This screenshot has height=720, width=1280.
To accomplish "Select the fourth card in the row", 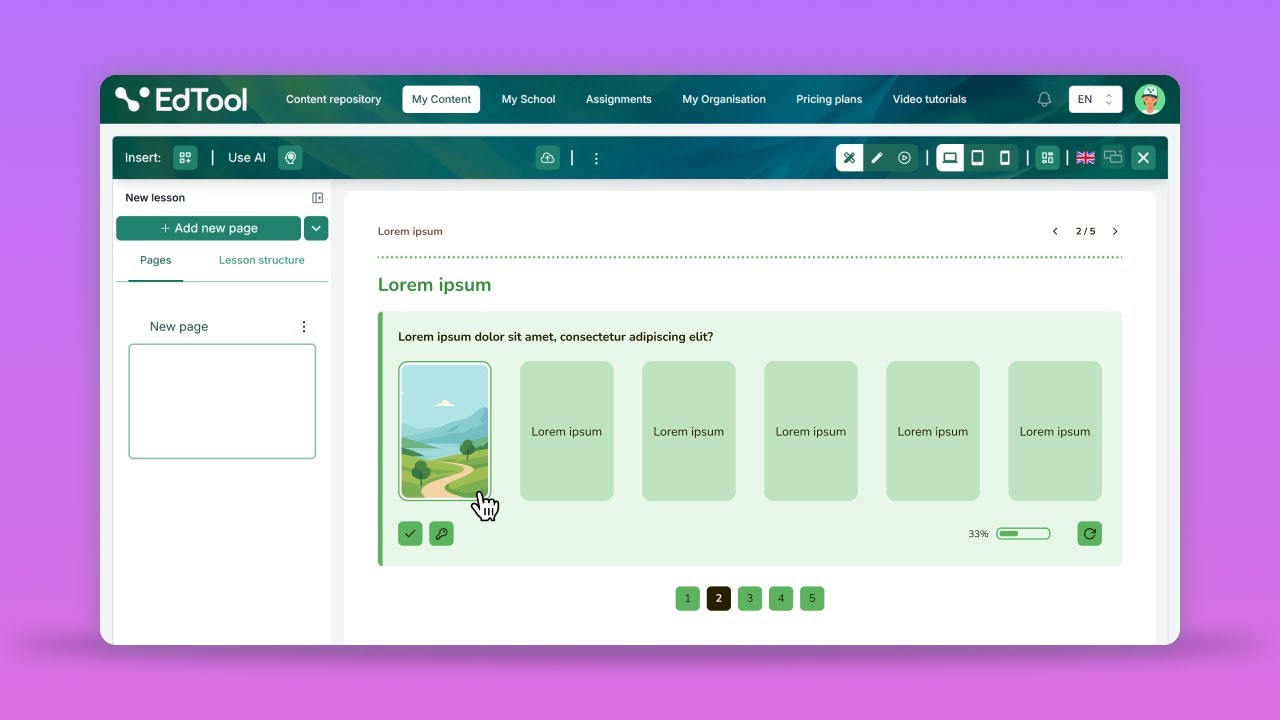I will 811,431.
